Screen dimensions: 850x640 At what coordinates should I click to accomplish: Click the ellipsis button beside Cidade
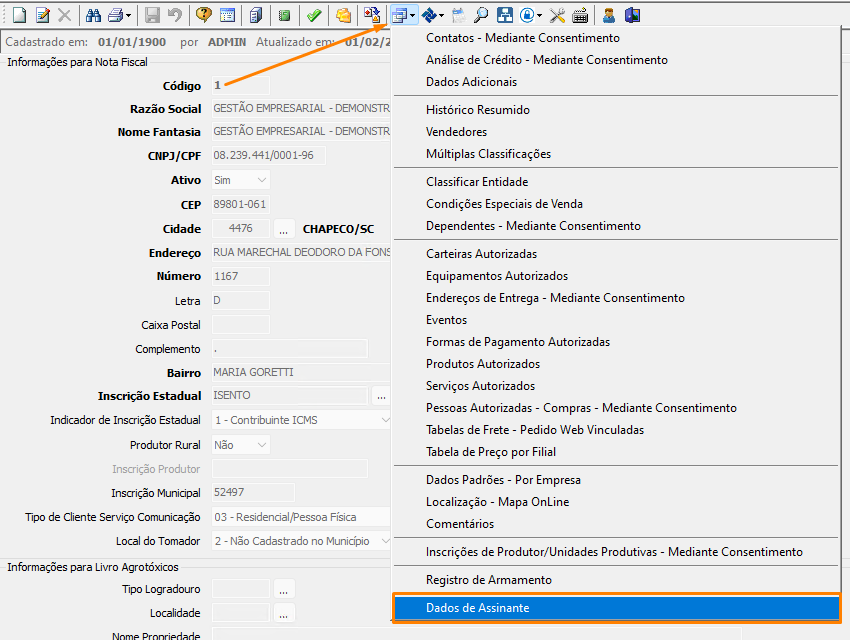[283, 228]
